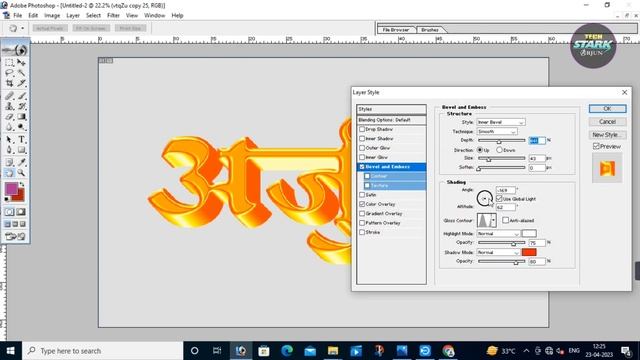Open the Edit menu

coord(33,16)
